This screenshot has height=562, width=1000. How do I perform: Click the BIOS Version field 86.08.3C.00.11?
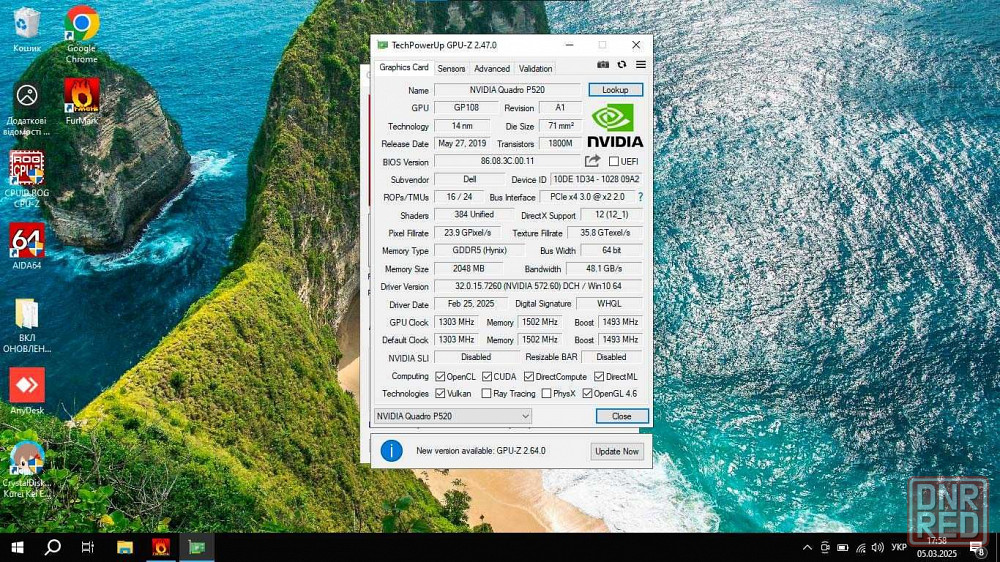coord(507,161)
